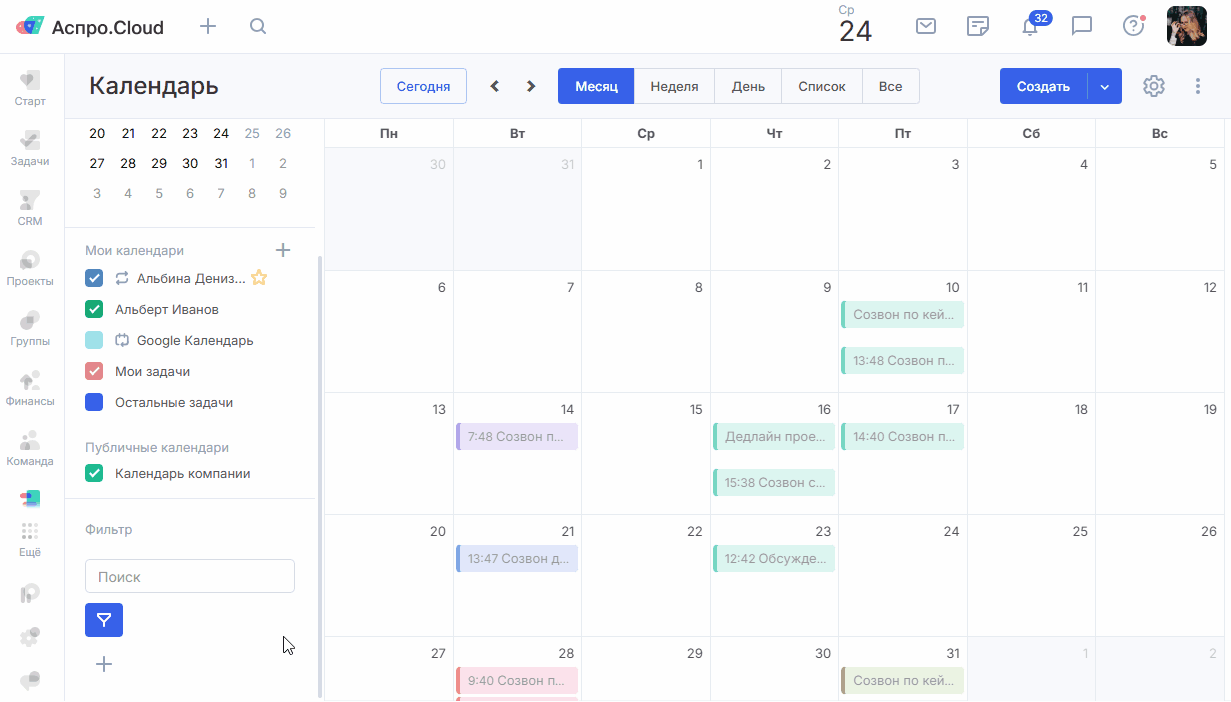Image resolution: width=1231 pixels, height=702 pixels.
Task: Switch to Месяц view
Action: point(596,86)
